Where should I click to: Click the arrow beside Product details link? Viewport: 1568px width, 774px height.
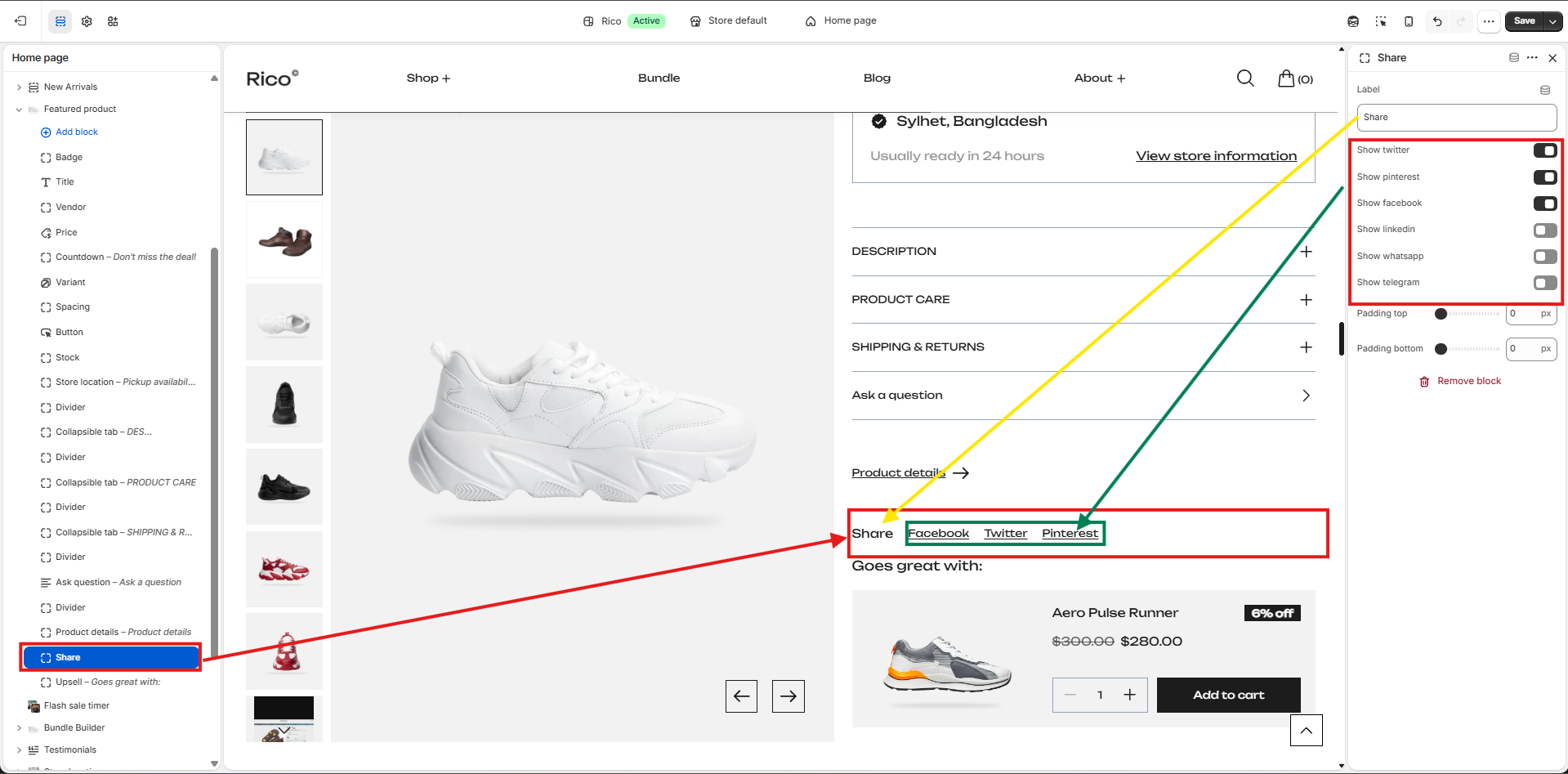coord(961,472)
